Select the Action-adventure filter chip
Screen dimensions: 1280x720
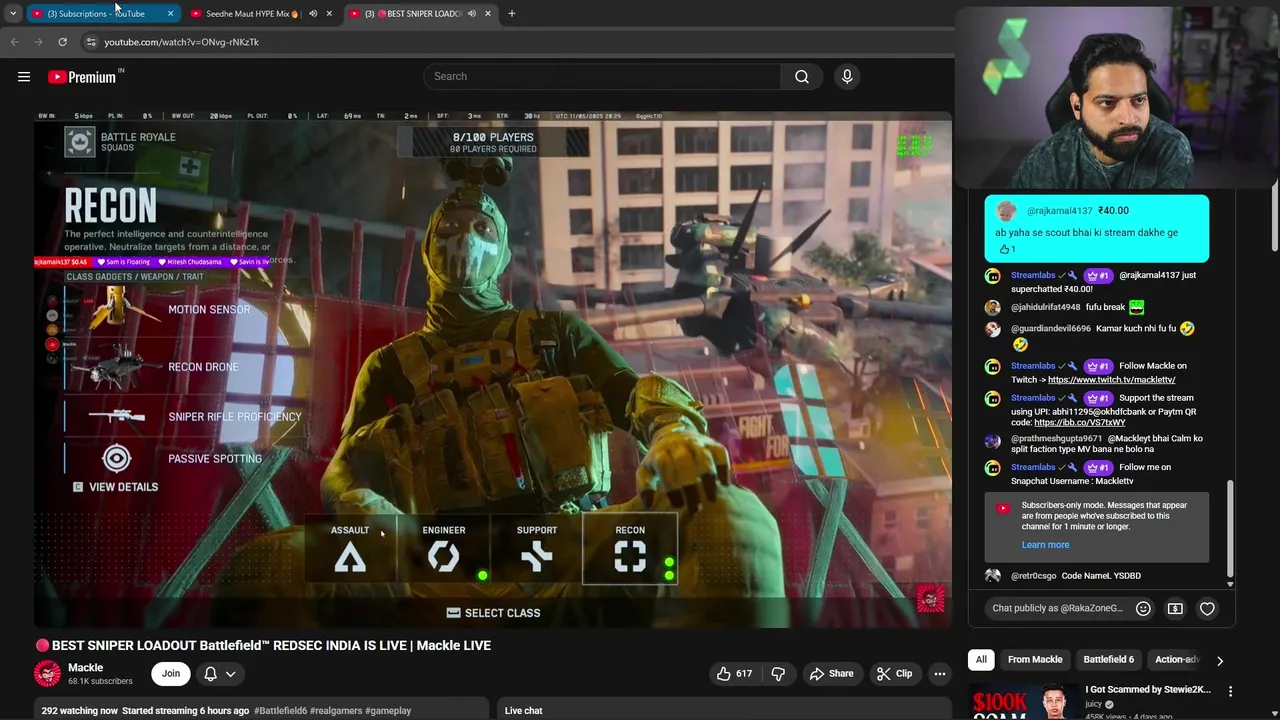pyautogui.click(x=1176, y=660)
